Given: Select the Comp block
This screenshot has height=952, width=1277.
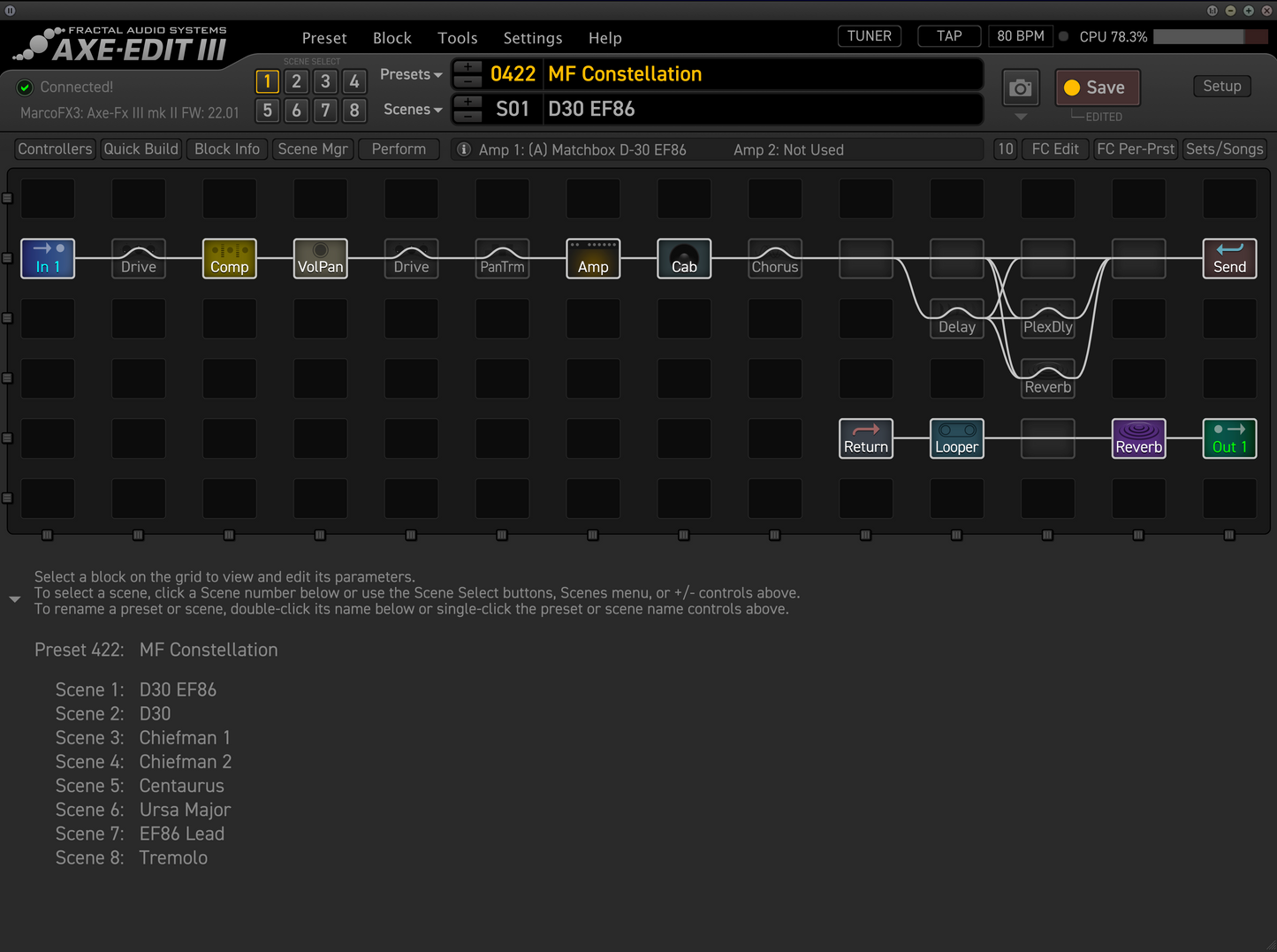Looking at the screenshot, I should 229,258.
